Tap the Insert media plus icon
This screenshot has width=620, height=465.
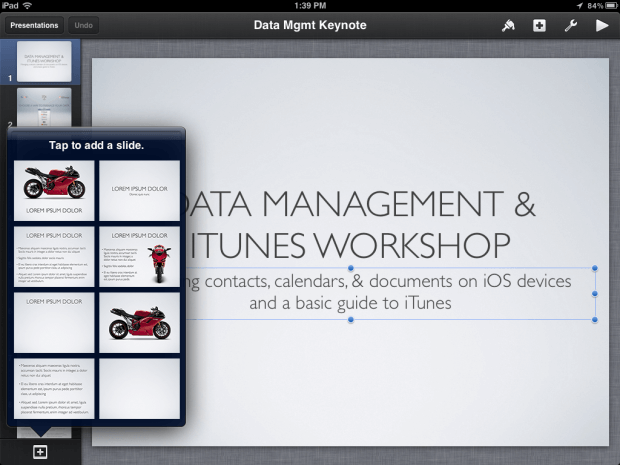pyautogui.click(x=540, y=25)
